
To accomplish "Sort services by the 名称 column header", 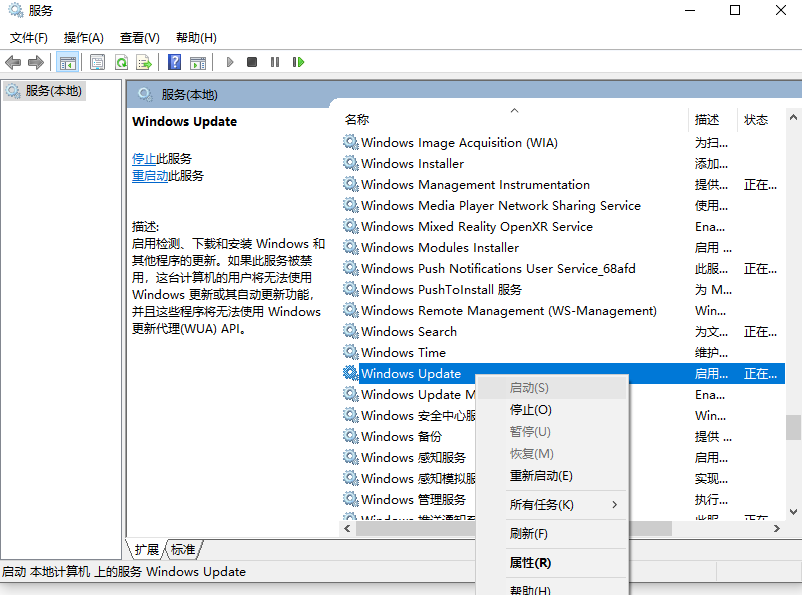I will point(357,120).
